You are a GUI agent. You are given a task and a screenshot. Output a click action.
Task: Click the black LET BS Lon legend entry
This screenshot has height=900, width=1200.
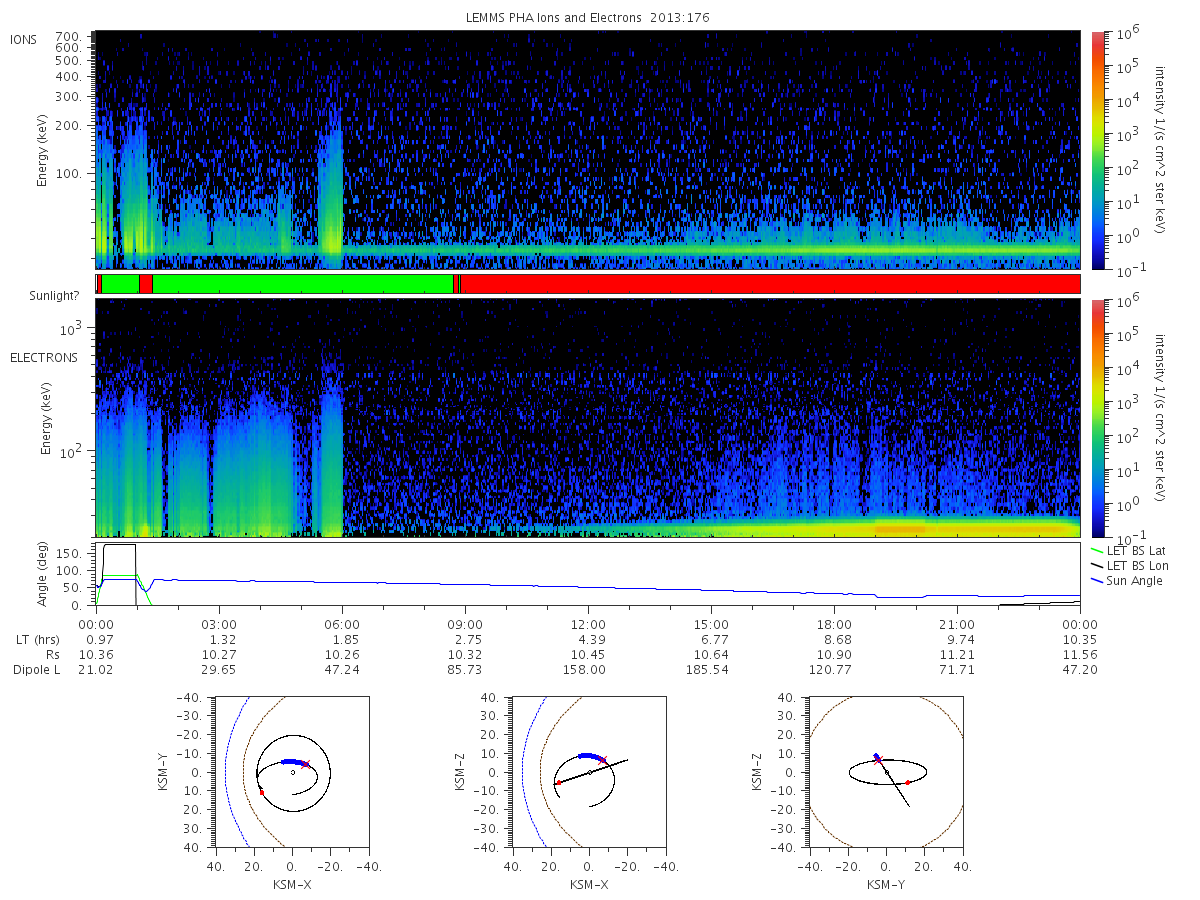(x=1131, y=566)
